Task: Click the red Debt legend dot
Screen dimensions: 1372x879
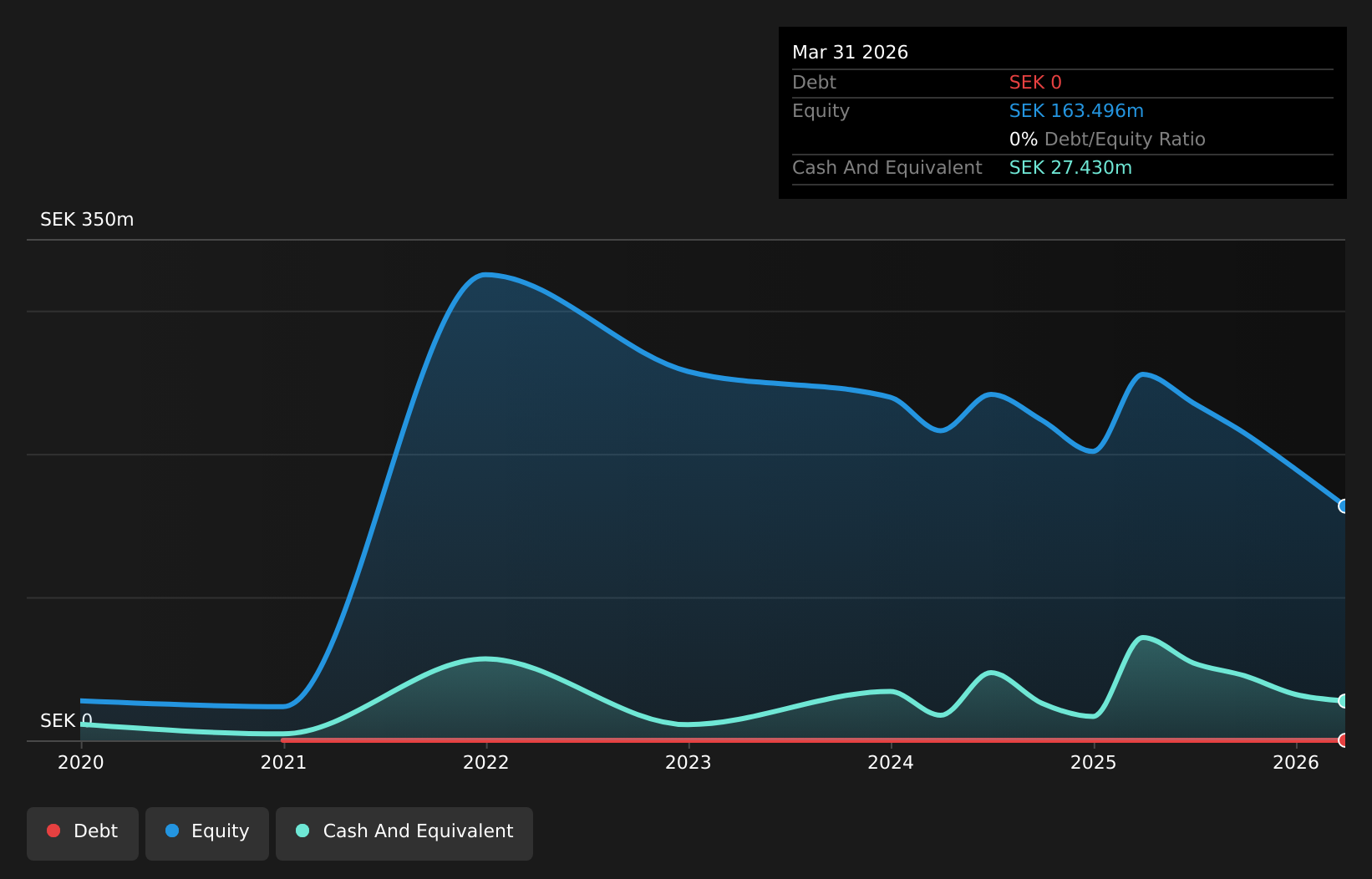Action: (53, 831)
